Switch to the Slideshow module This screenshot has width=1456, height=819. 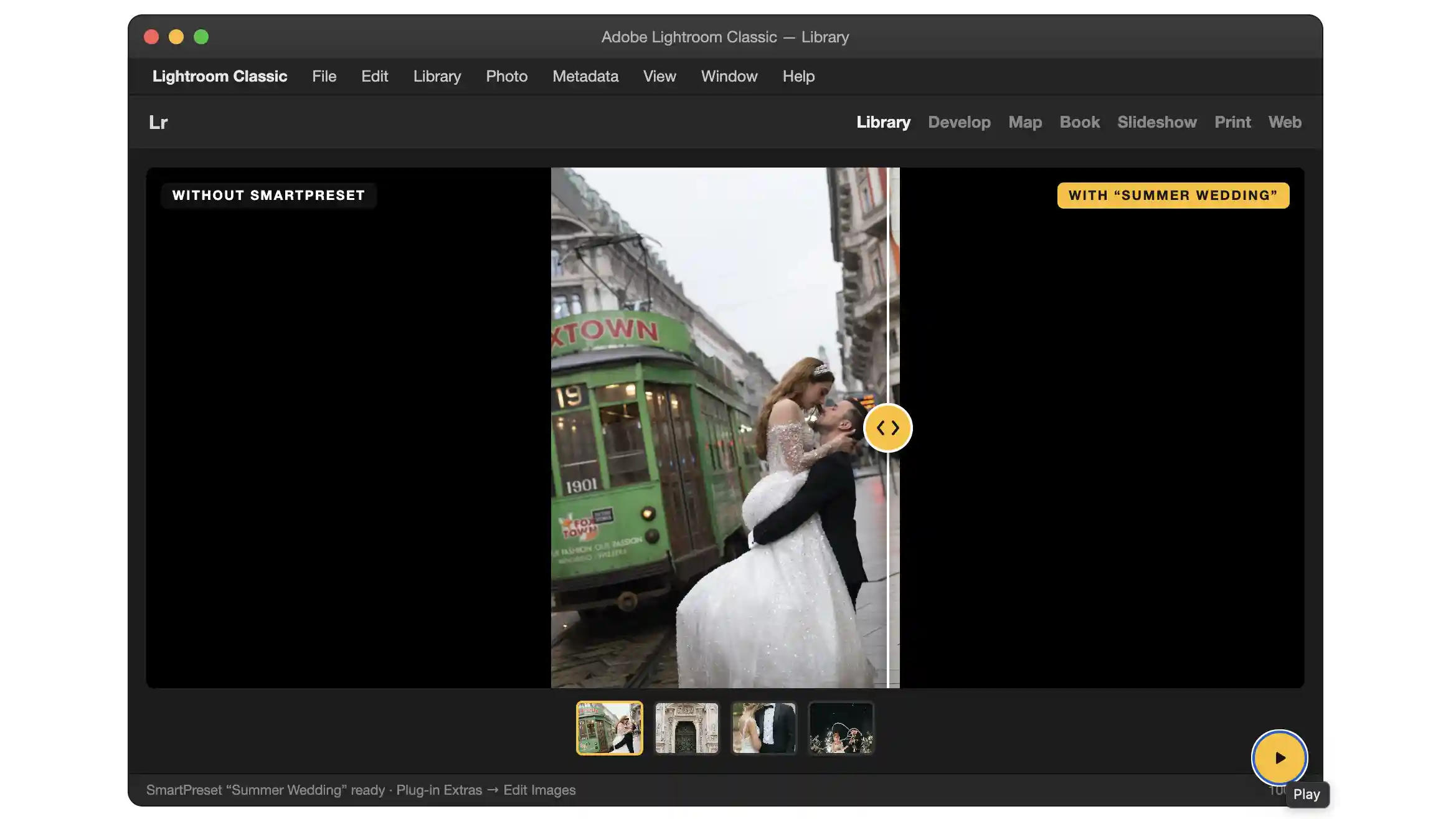[x=1156, y=122]
